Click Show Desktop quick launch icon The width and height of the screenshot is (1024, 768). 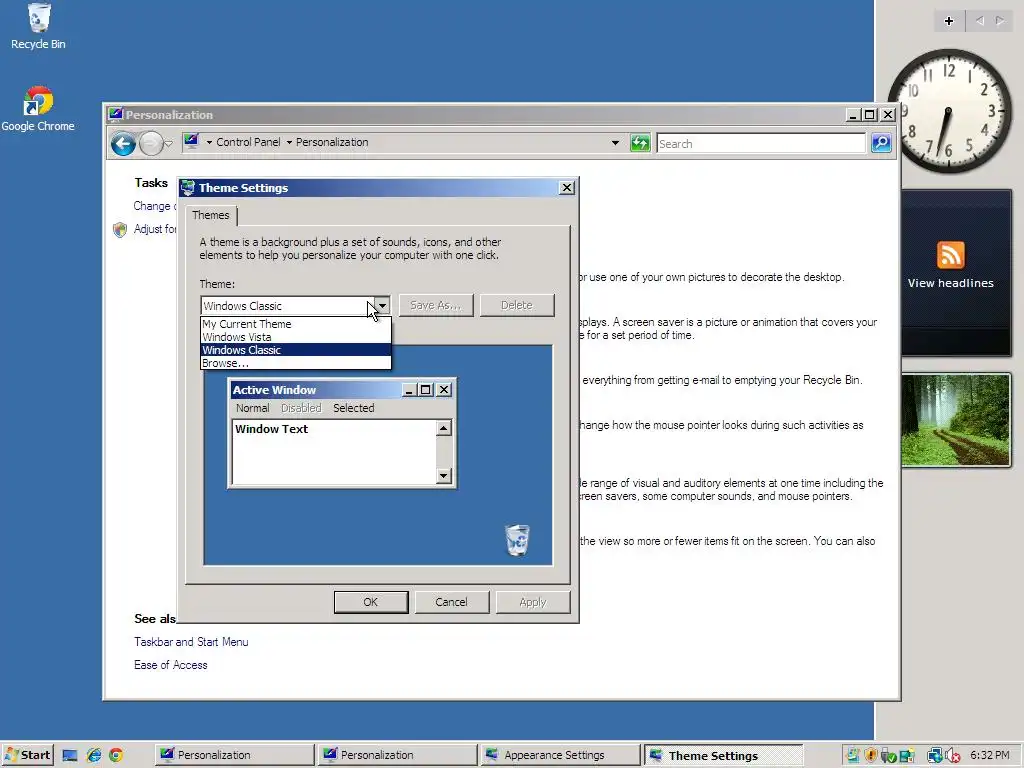tap(70, 756)
